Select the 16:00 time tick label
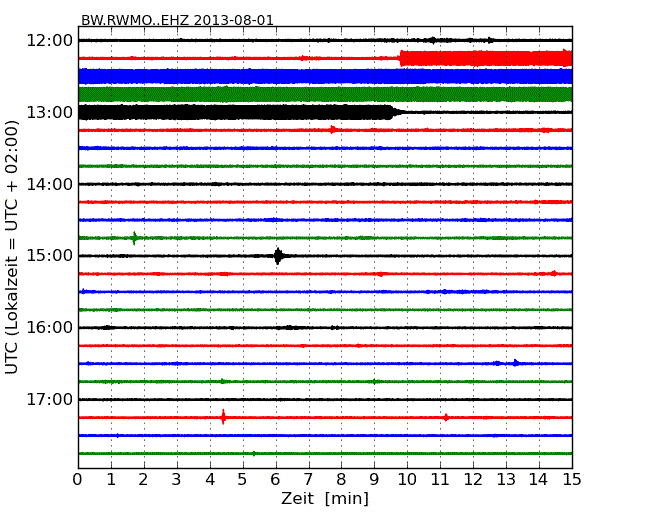The width and height of the screenshot is (650, 520). click(x=50, y=328)
